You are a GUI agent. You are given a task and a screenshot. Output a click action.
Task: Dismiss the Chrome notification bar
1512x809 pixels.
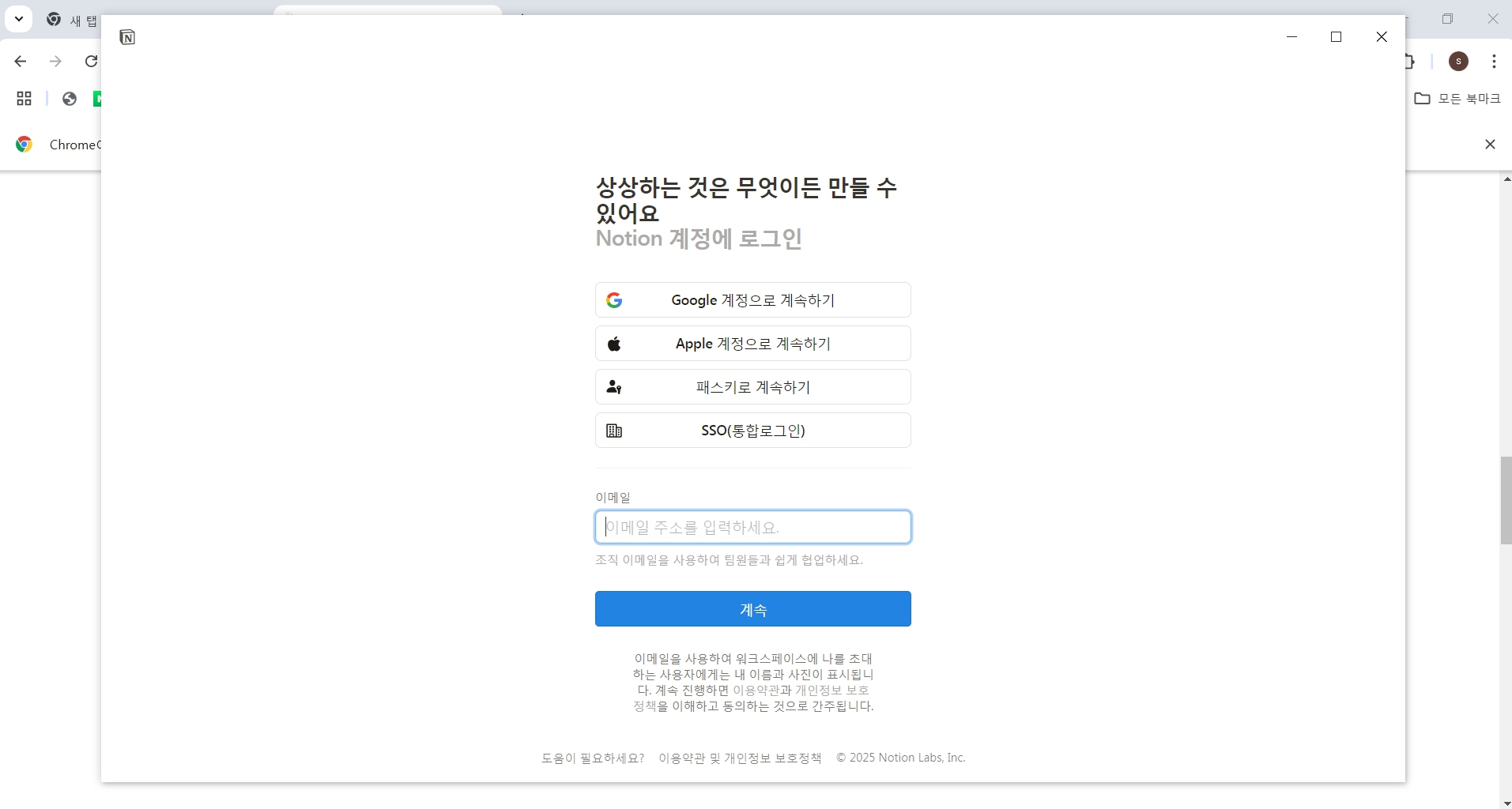tap(1490, 145)
